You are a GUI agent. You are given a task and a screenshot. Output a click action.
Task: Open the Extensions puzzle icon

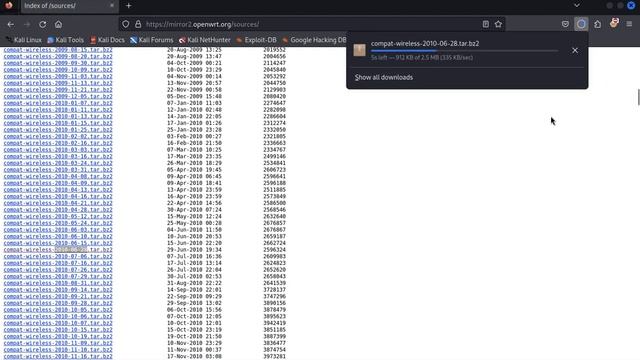tap(598, 24)
